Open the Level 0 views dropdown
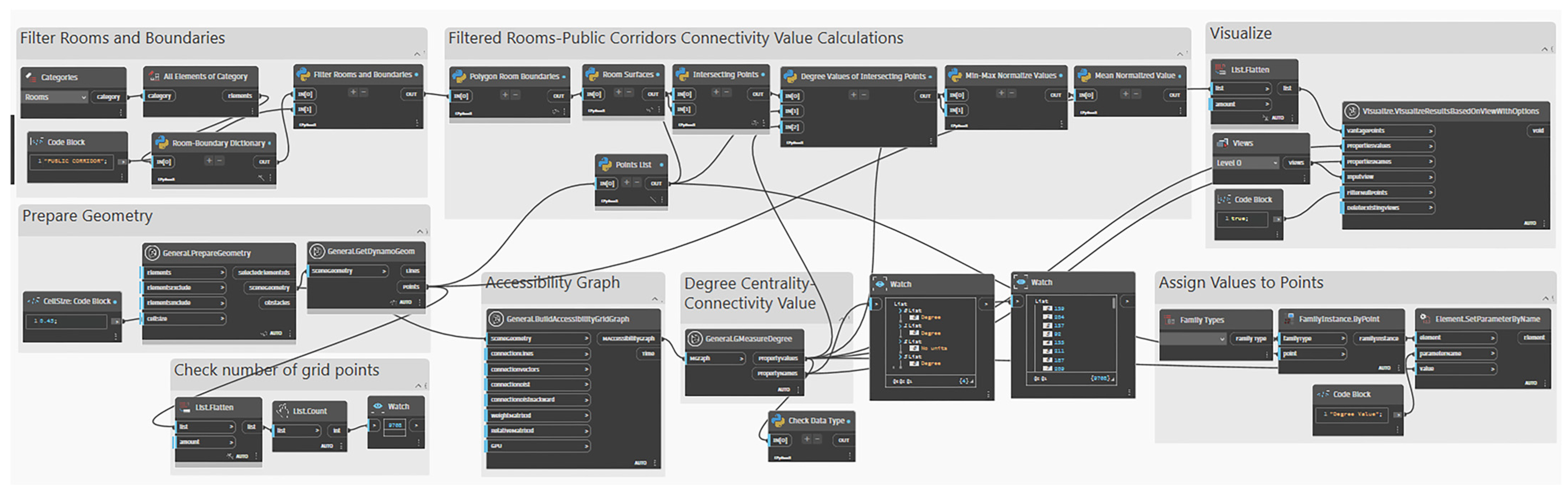The image size is (1568, 496). point(1275,163)
